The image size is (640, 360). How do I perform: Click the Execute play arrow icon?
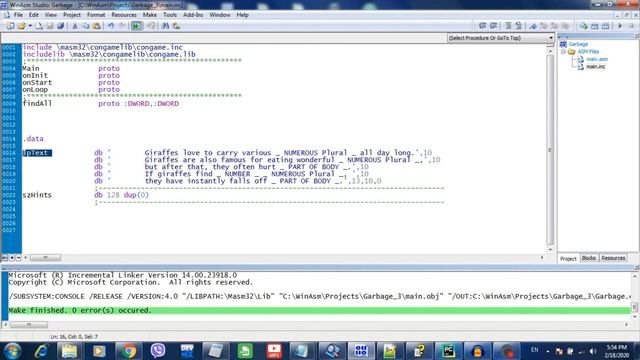coord(620,26)
